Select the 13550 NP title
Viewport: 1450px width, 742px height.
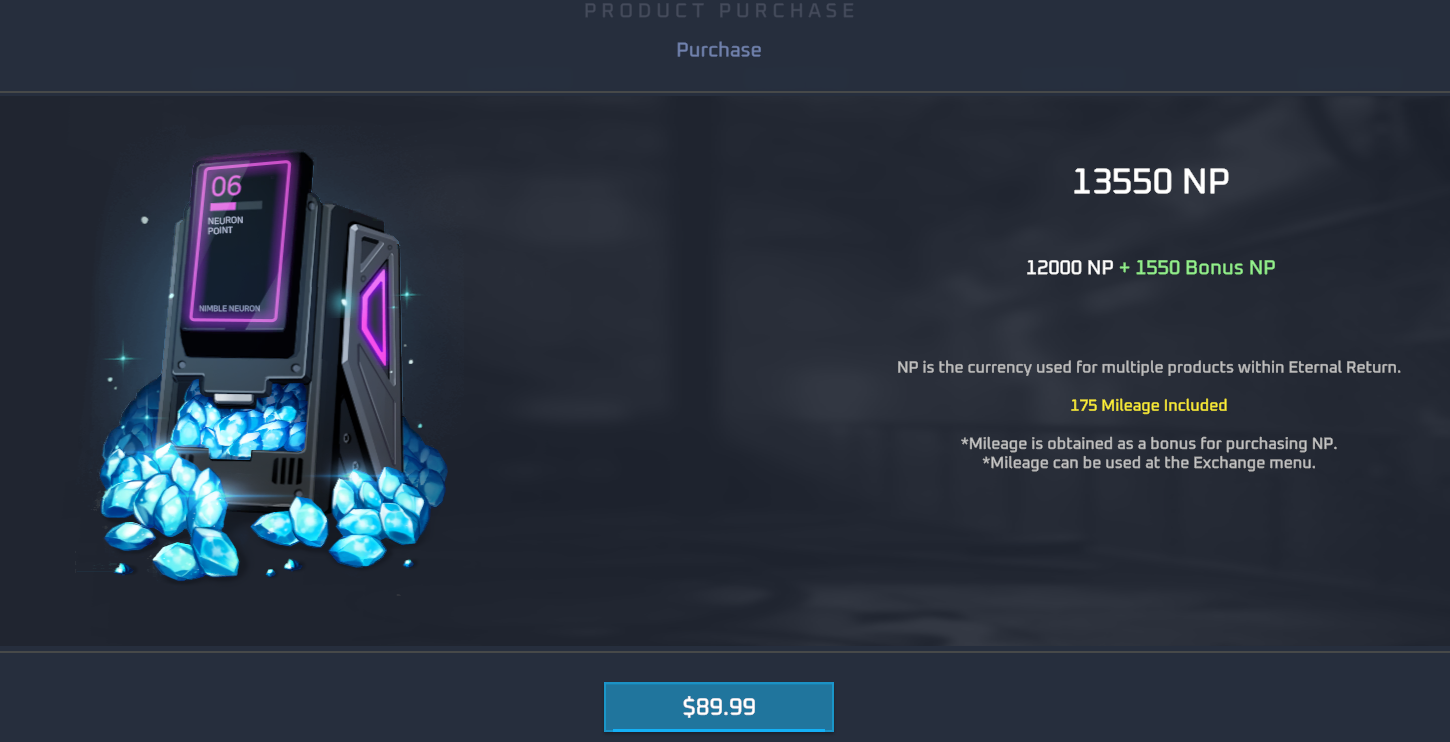pyautogui.click(x=1150, y=182)
